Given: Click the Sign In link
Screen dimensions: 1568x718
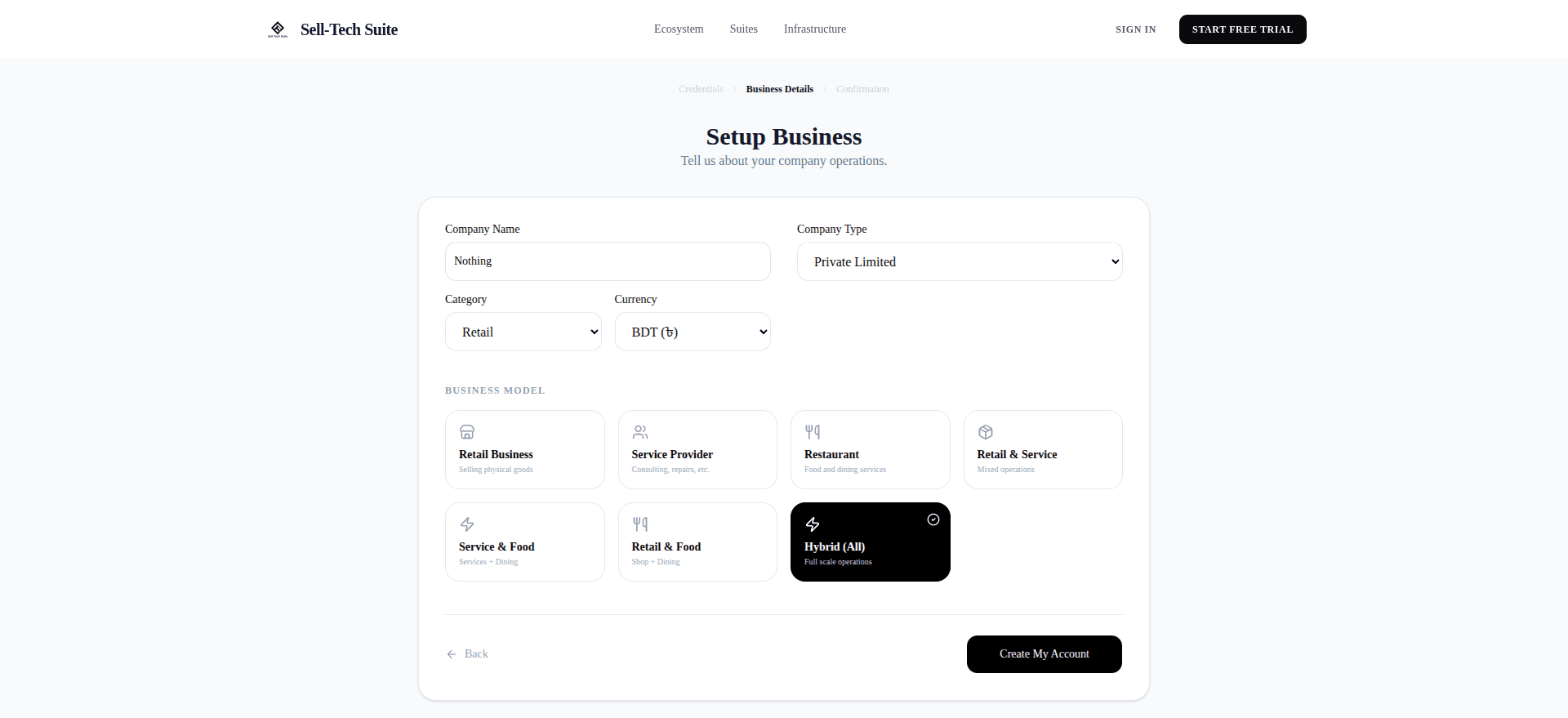Looking at the screenshot, I should tap(1136, 29).
